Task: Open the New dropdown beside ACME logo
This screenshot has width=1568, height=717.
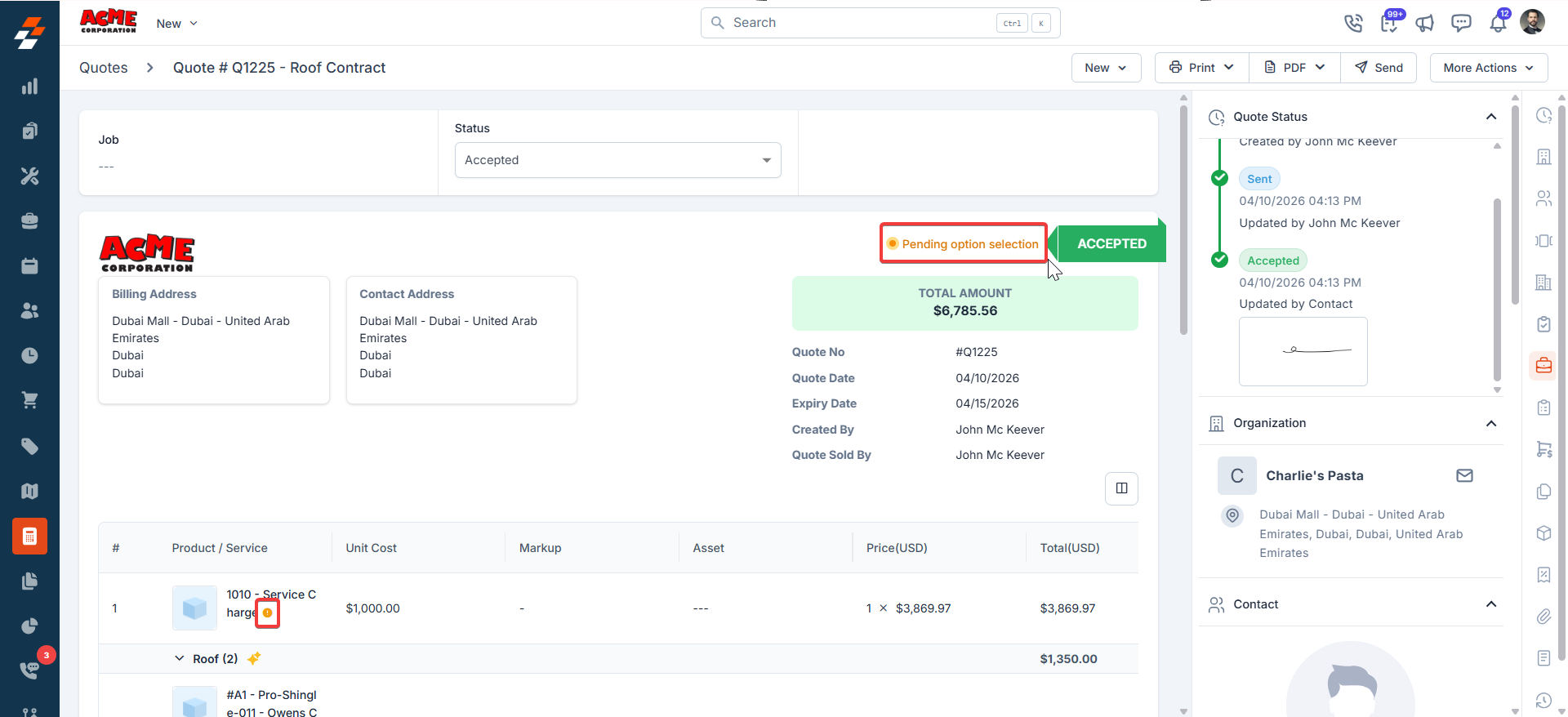Action: (177, 24)
